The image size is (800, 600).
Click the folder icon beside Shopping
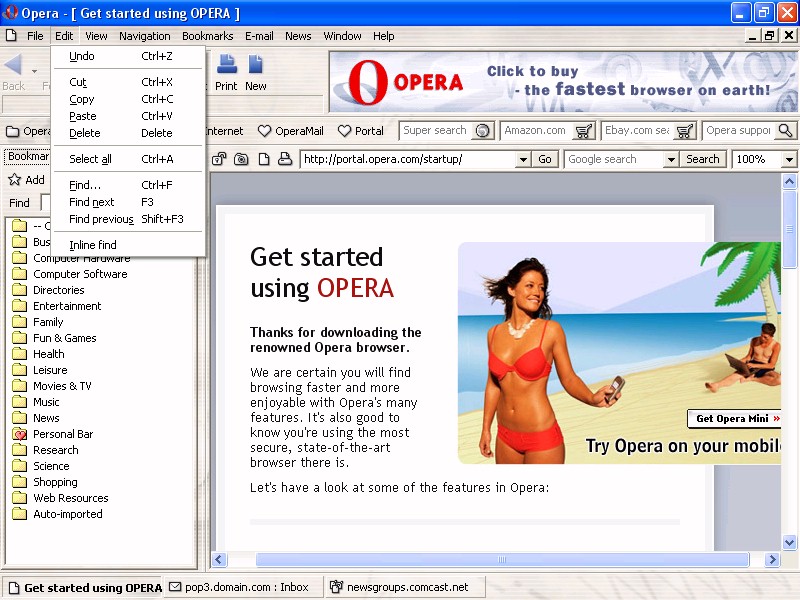coord(19,482)
